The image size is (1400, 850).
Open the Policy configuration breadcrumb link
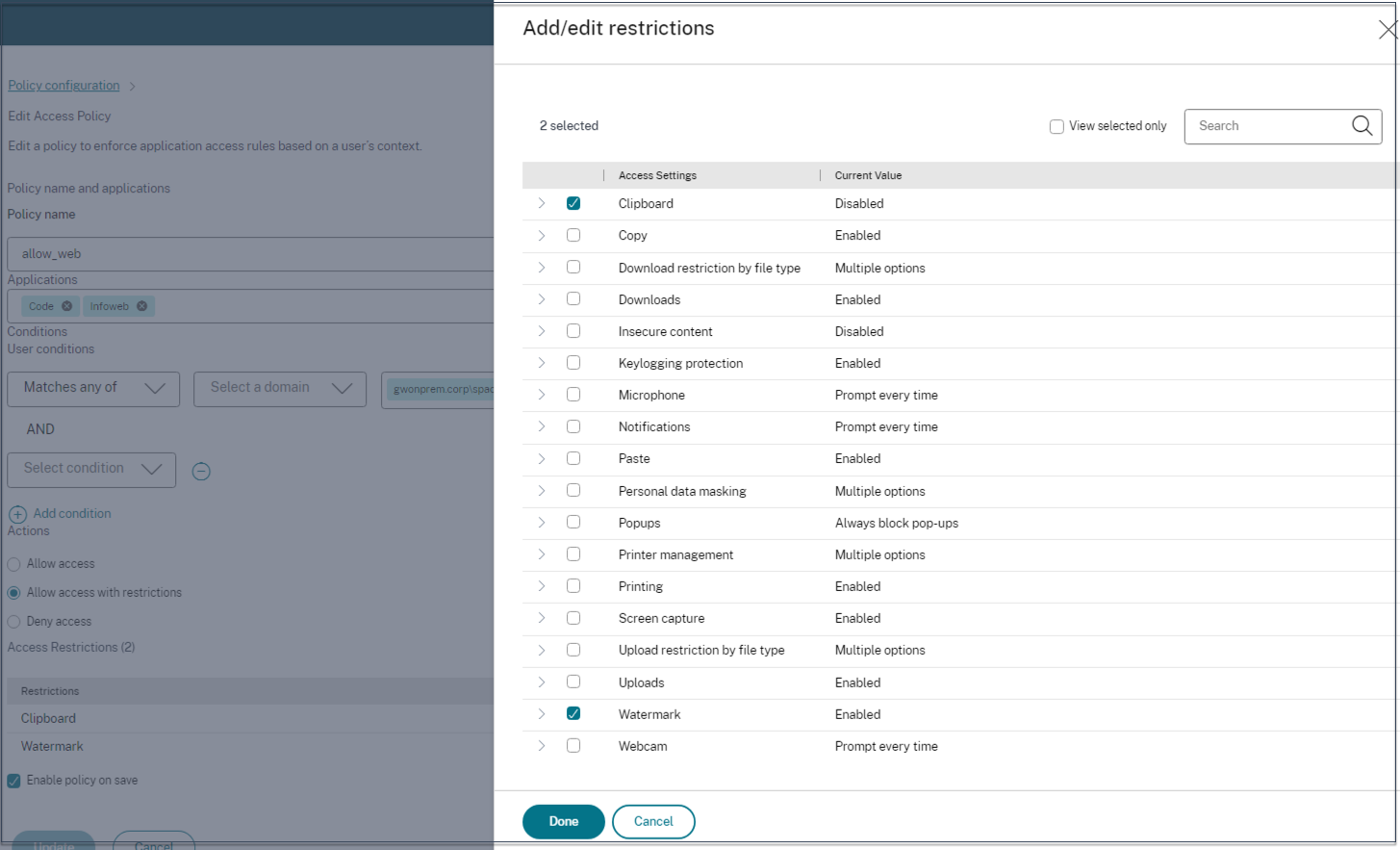[64, 86]
